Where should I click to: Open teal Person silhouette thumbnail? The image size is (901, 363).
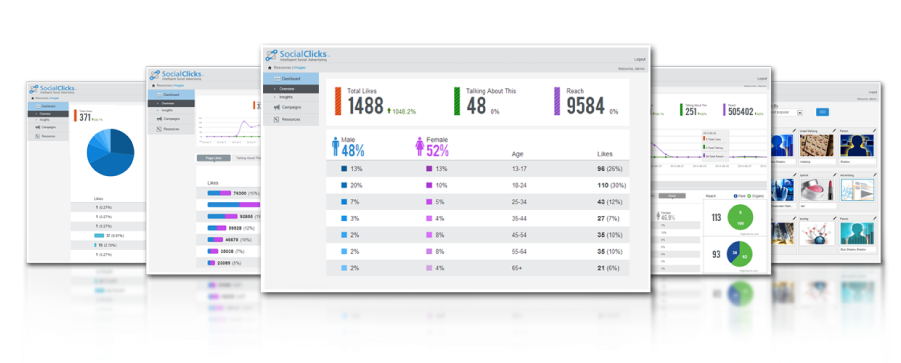tap(858, 234)
